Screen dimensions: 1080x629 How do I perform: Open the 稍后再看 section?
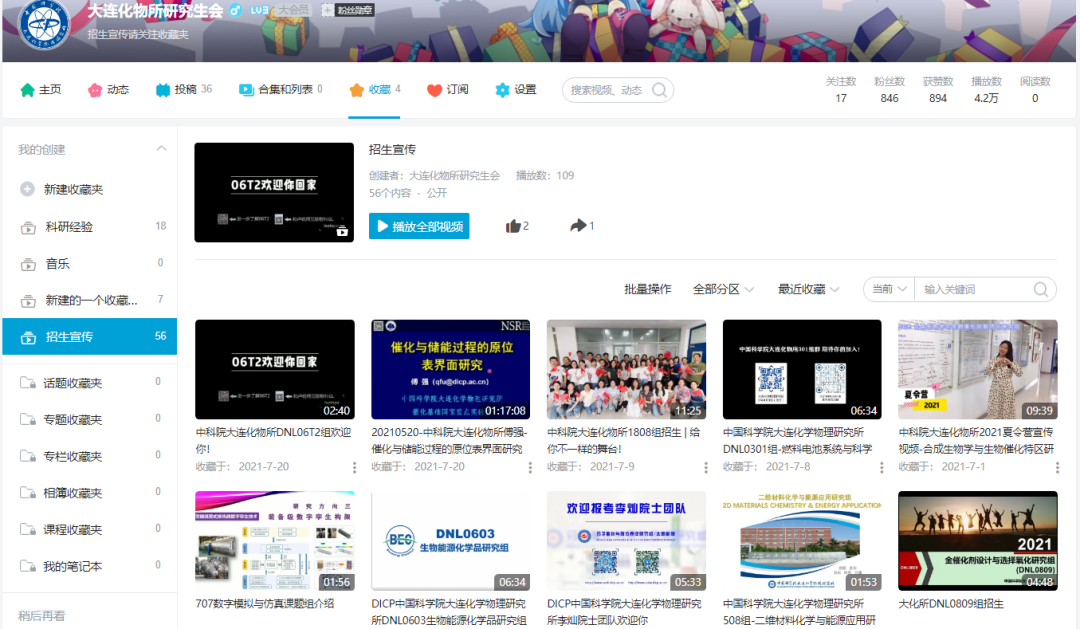pyautogui.click(x=41, y=616)
